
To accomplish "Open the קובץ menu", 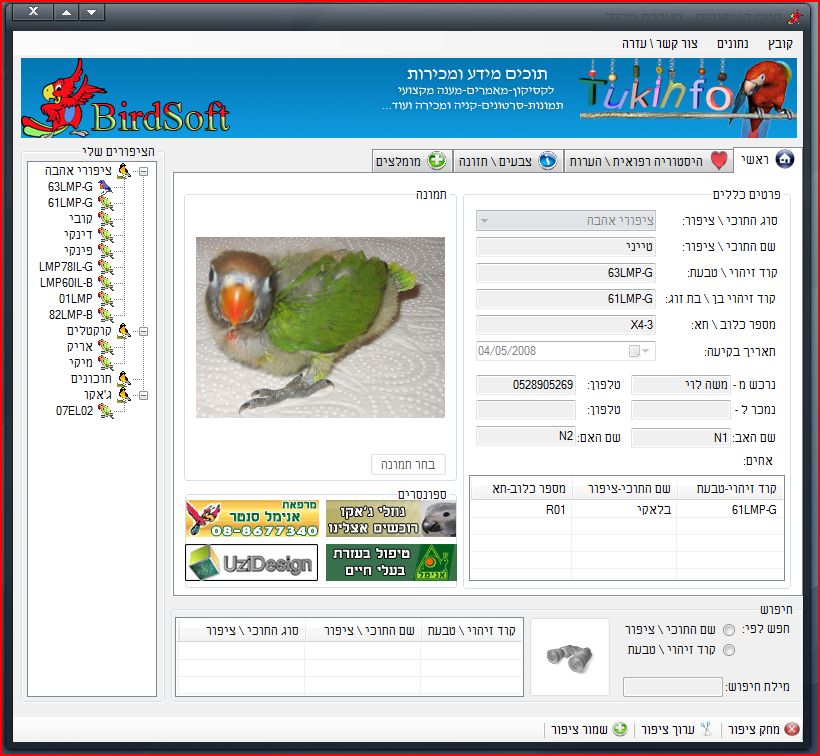I will point(780,44).
